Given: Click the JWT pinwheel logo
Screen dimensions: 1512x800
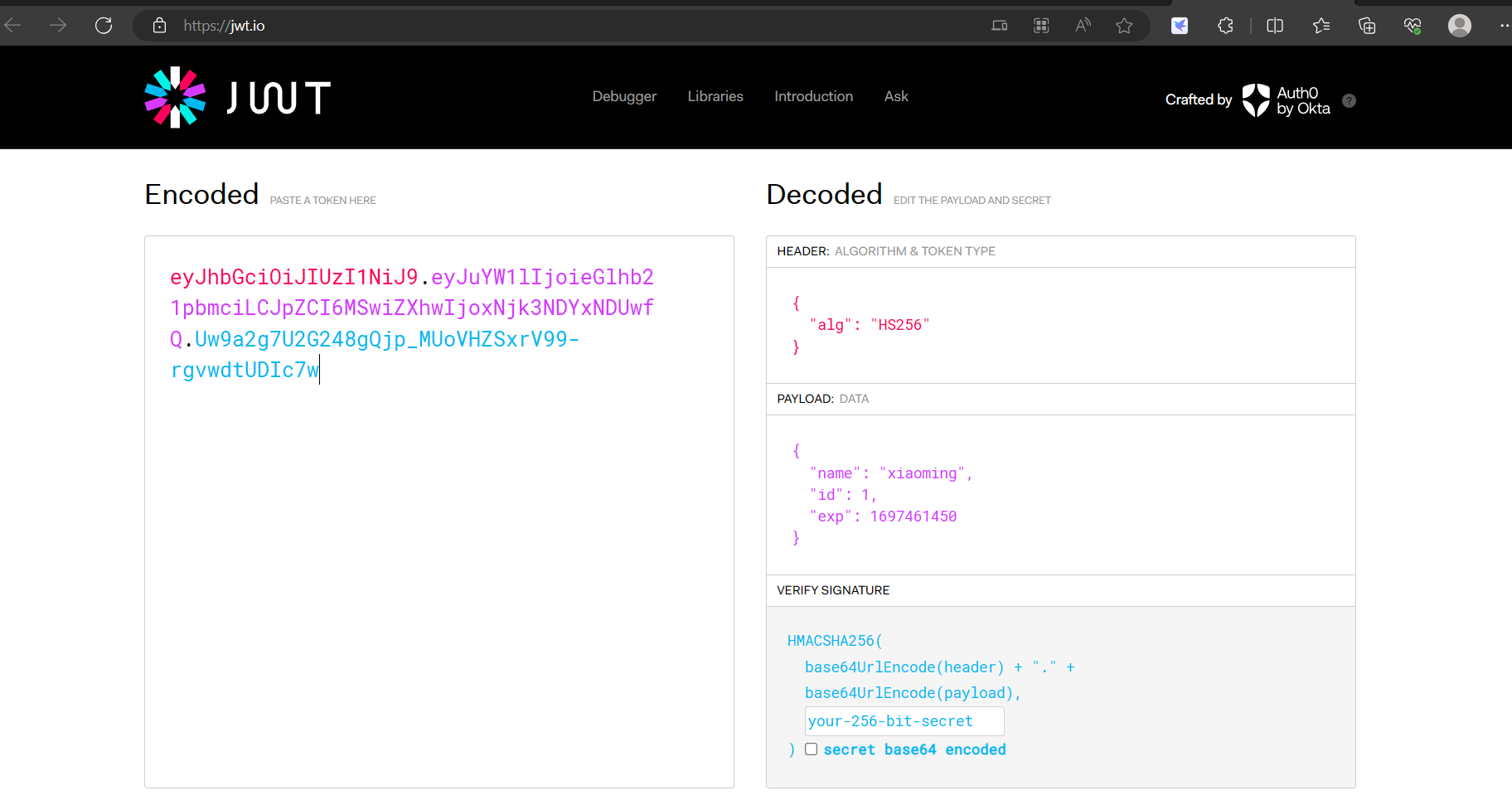Looking at the screenshot, I should point(175,97).
